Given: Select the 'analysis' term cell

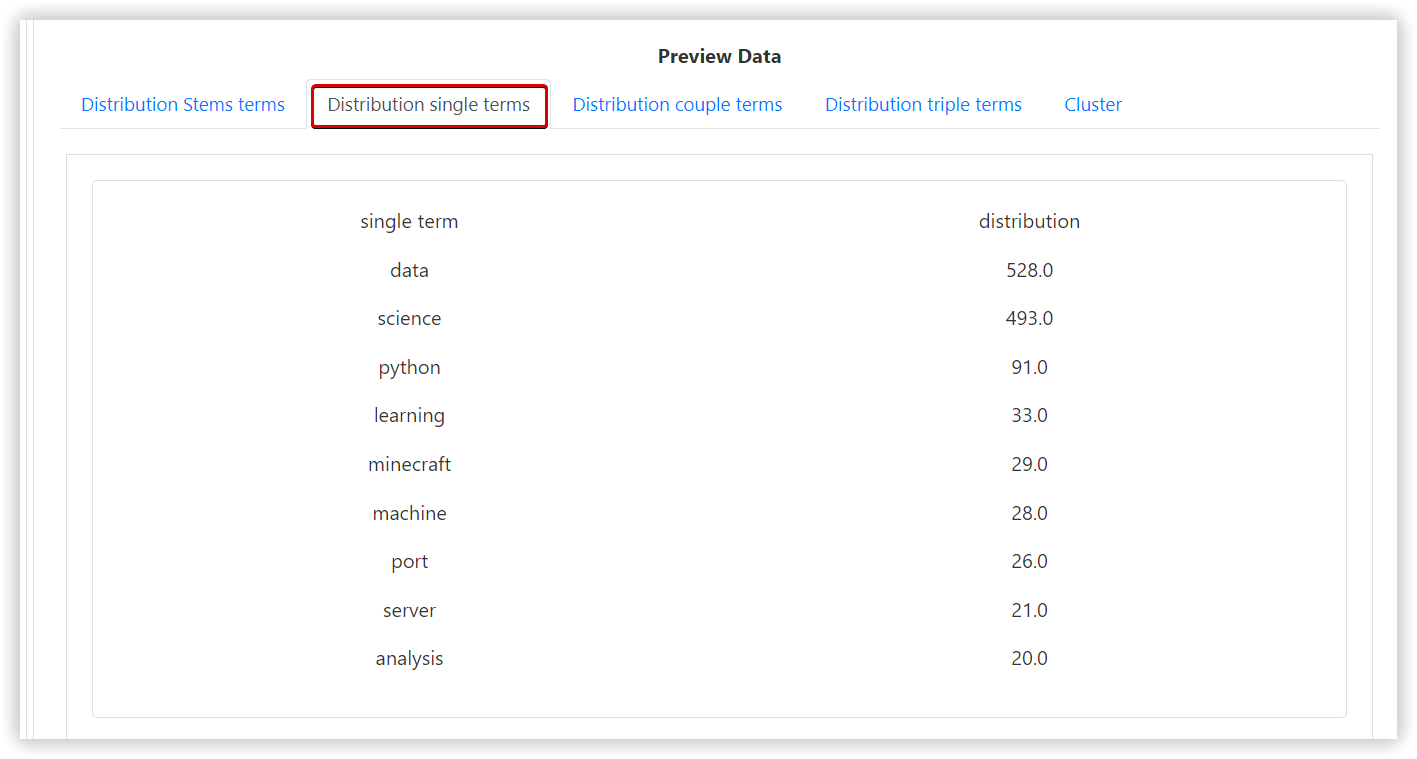Looking at the screenshot, I should pos(409,659).
